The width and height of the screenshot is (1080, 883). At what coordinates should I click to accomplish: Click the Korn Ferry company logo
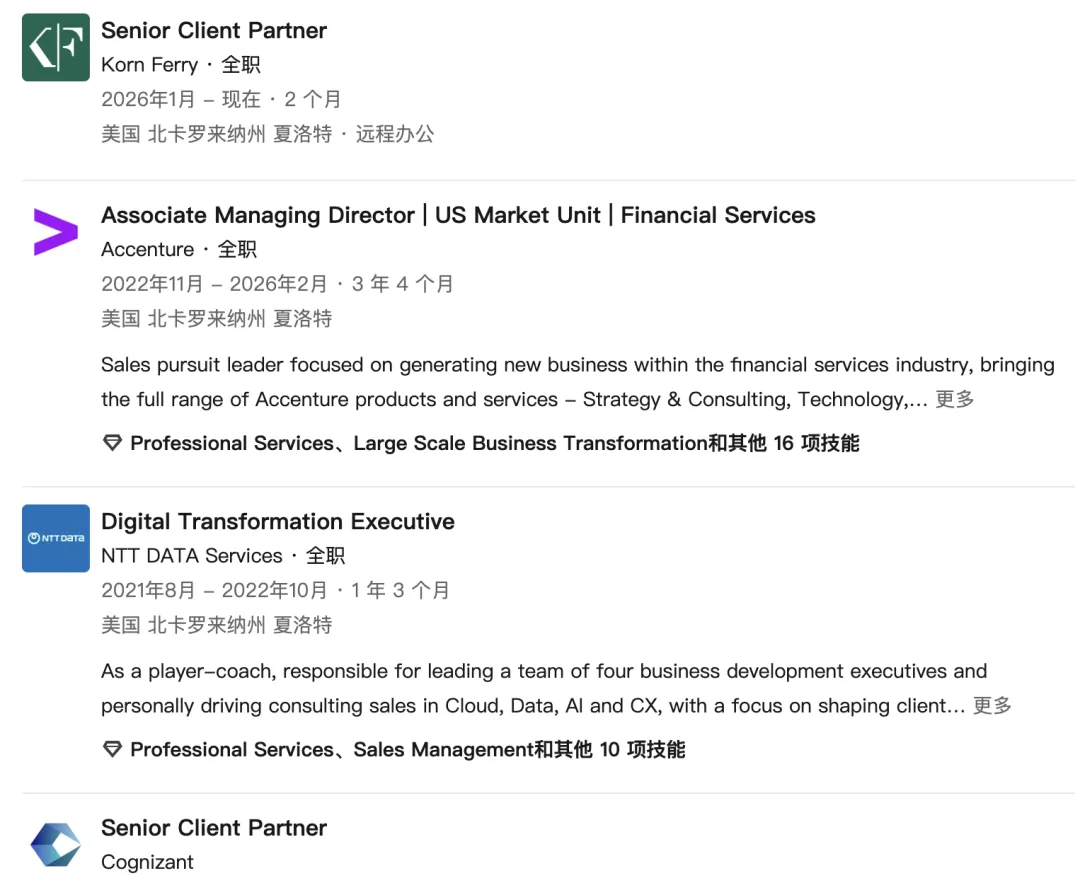coord(56,48)
